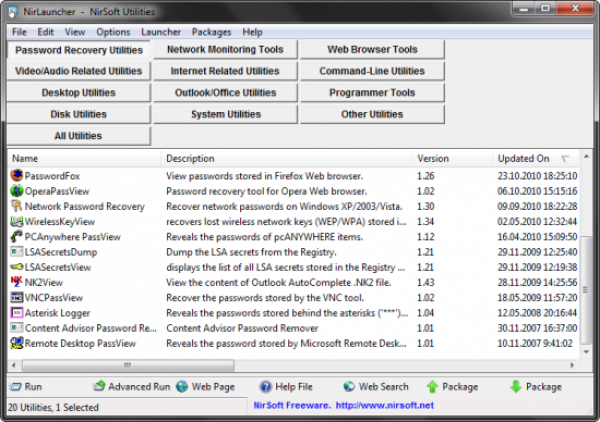Open the File menu
The width and height of the screenshot is (600, 422).
[19, 32]
